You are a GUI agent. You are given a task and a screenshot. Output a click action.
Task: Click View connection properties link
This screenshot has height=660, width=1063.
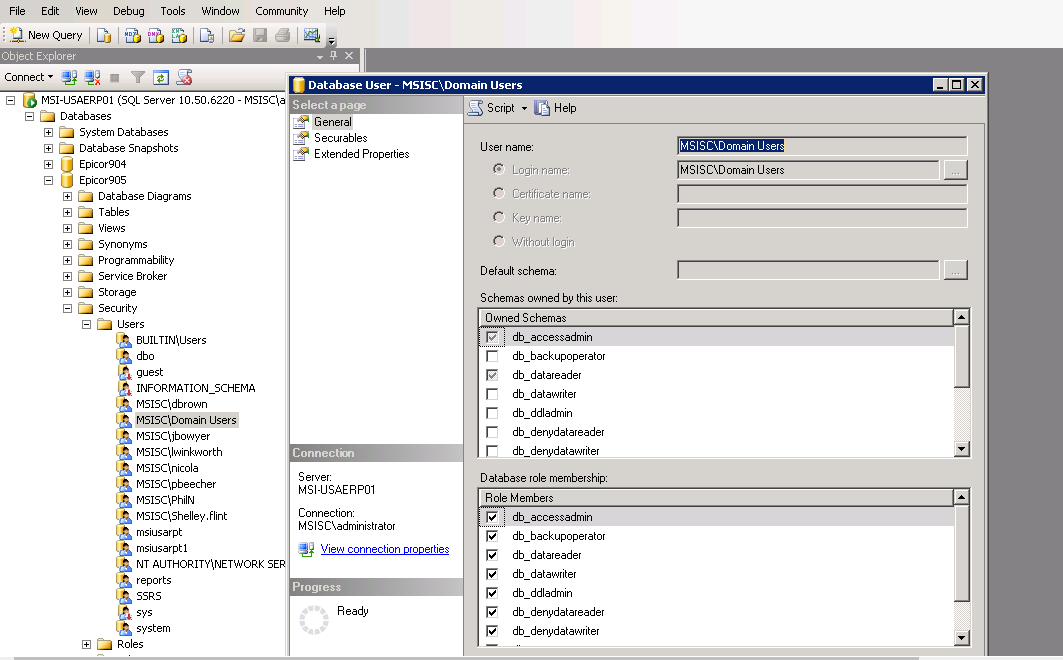[x=384, y=549]
